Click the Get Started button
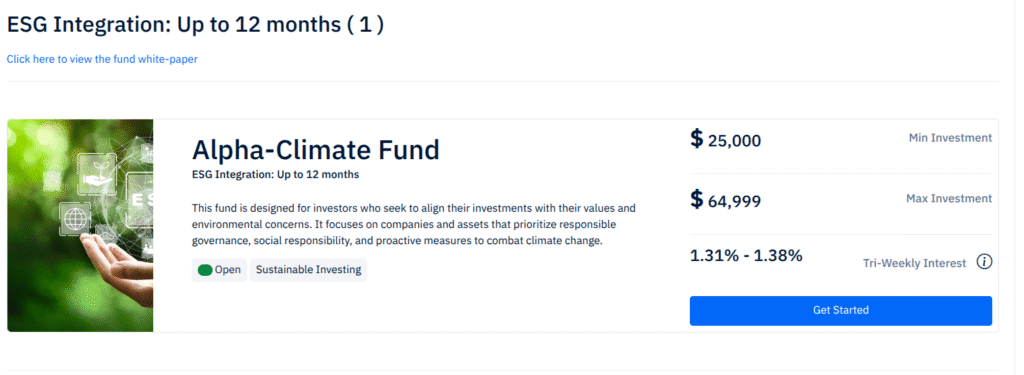 840,310
